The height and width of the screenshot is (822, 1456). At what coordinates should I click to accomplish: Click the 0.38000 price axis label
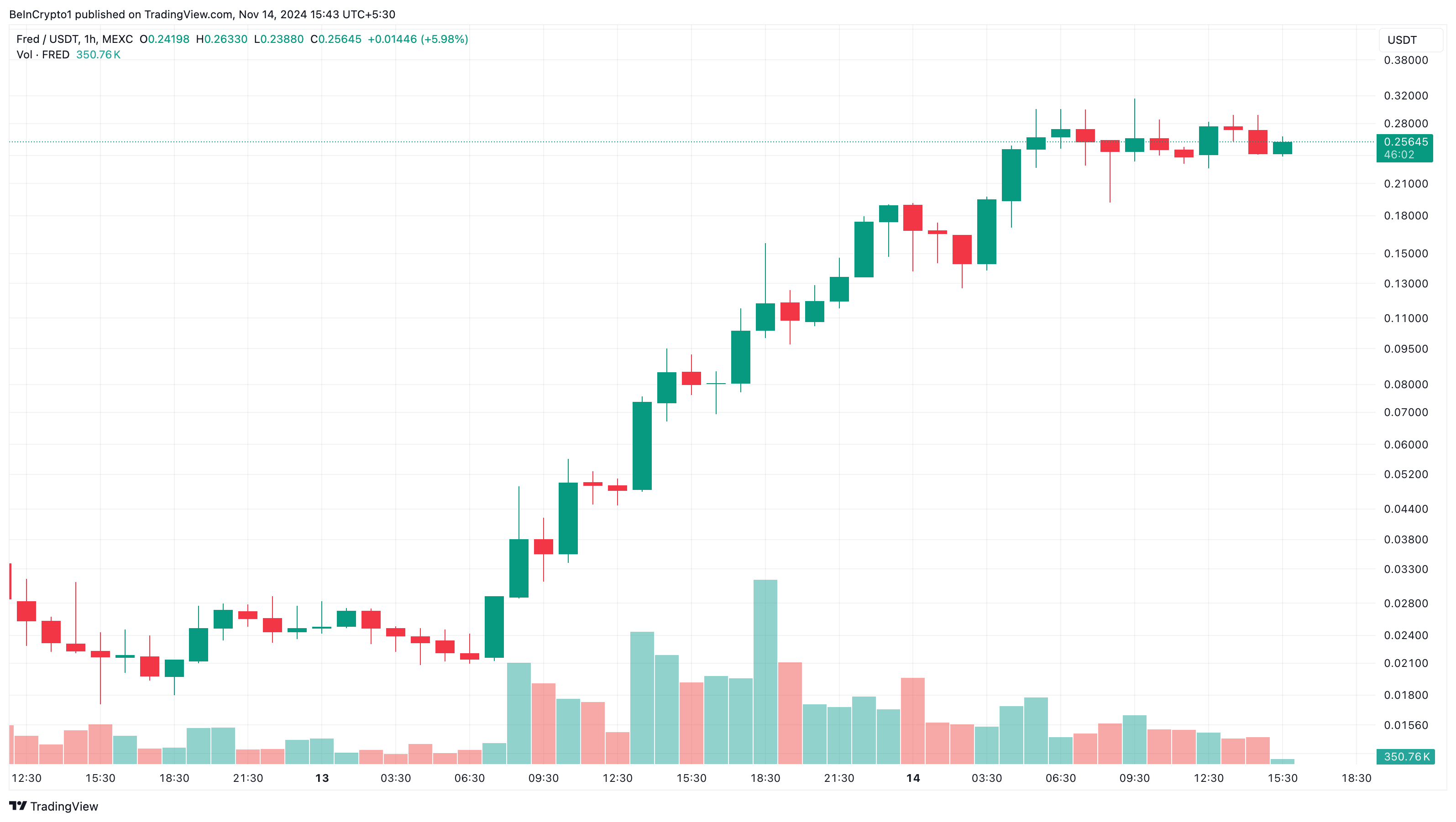click(x=1406, y=61)
